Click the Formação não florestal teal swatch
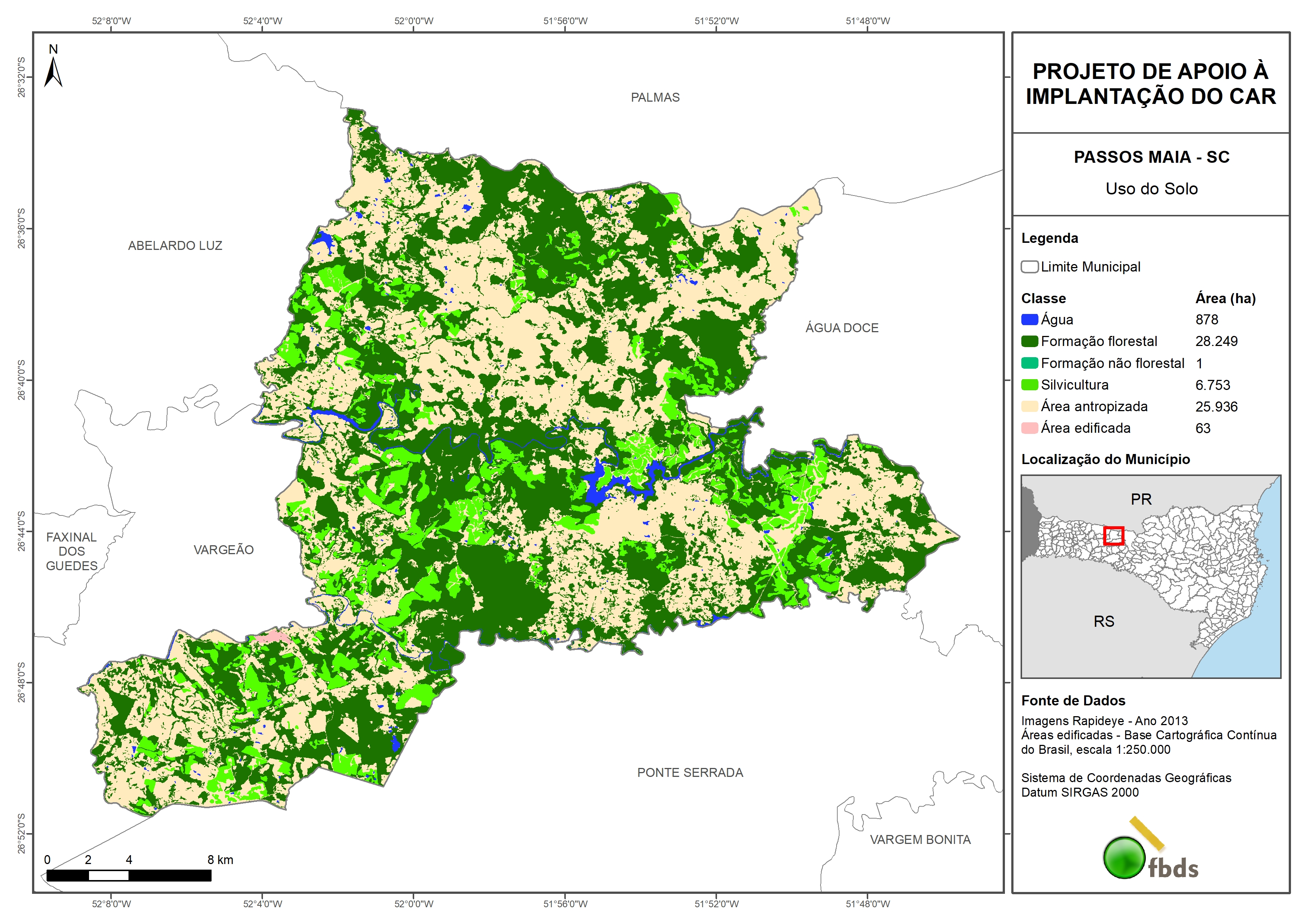This screenshot has width=1307, height=924. click(1029, 363)
